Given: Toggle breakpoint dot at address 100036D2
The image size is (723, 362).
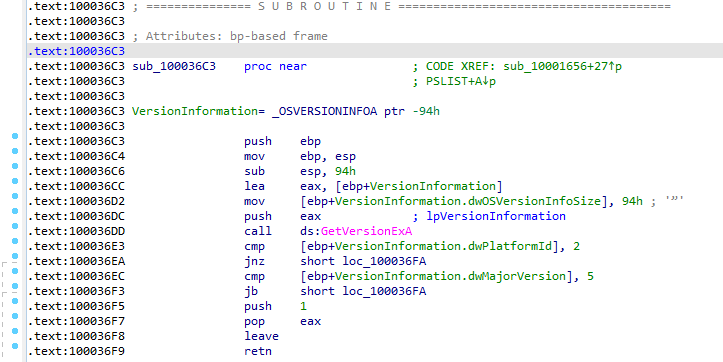Looking at the screenshot, I should pyautogui.click(x=15, y=196).
